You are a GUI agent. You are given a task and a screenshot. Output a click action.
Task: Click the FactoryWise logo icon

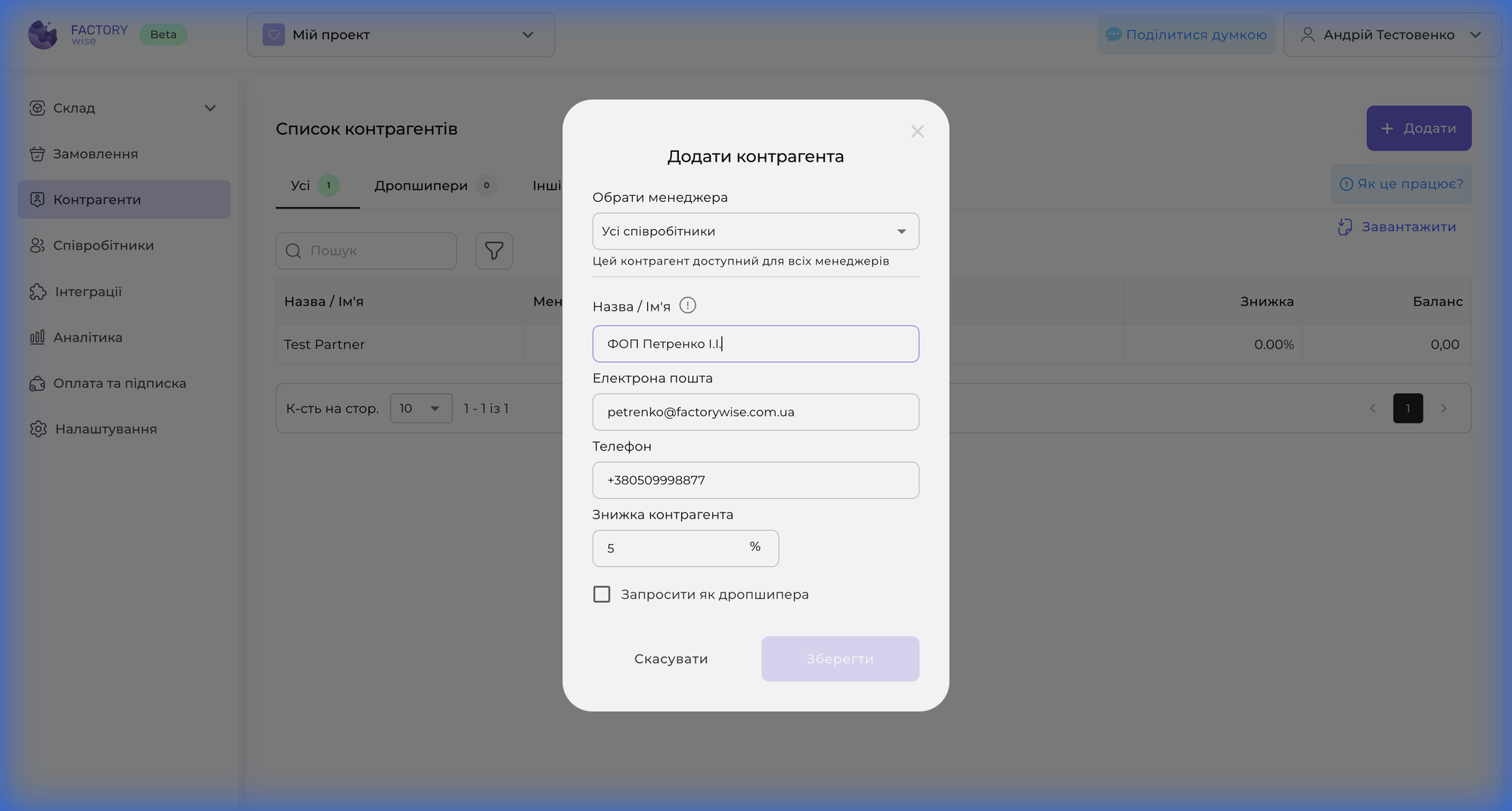[43, 35]
